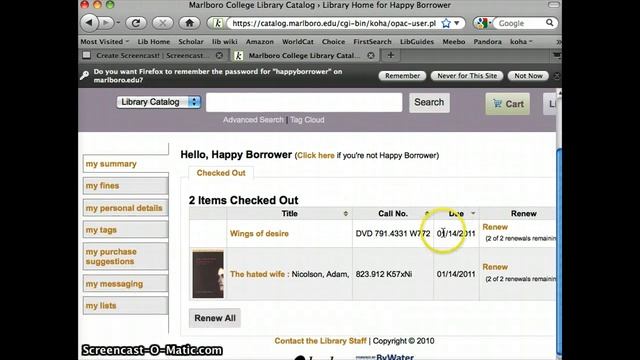Open my fines in the sidebar
Viewport: 640px width, 360px height.
[x=126, y=186]
